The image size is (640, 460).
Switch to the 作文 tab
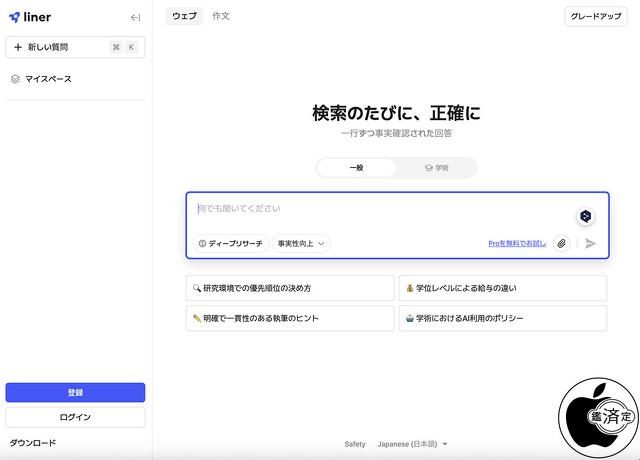221,16
